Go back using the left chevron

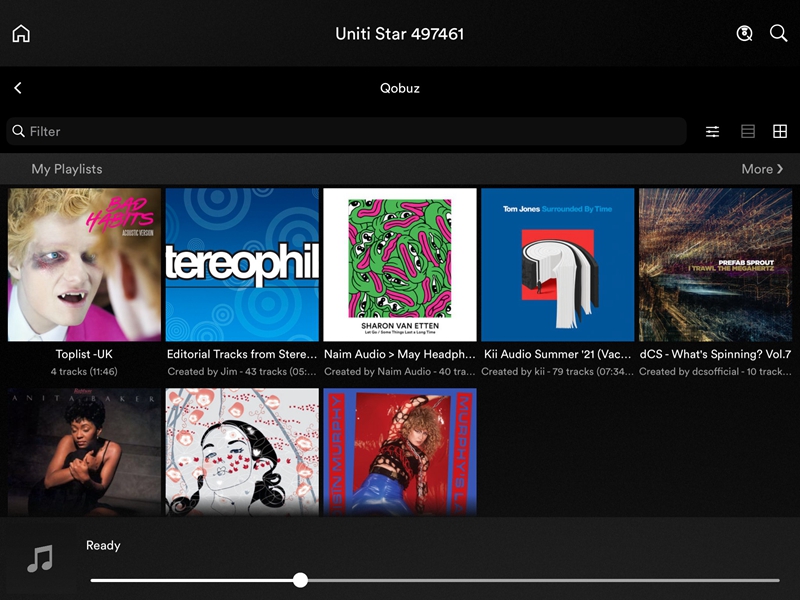point(18,88)
